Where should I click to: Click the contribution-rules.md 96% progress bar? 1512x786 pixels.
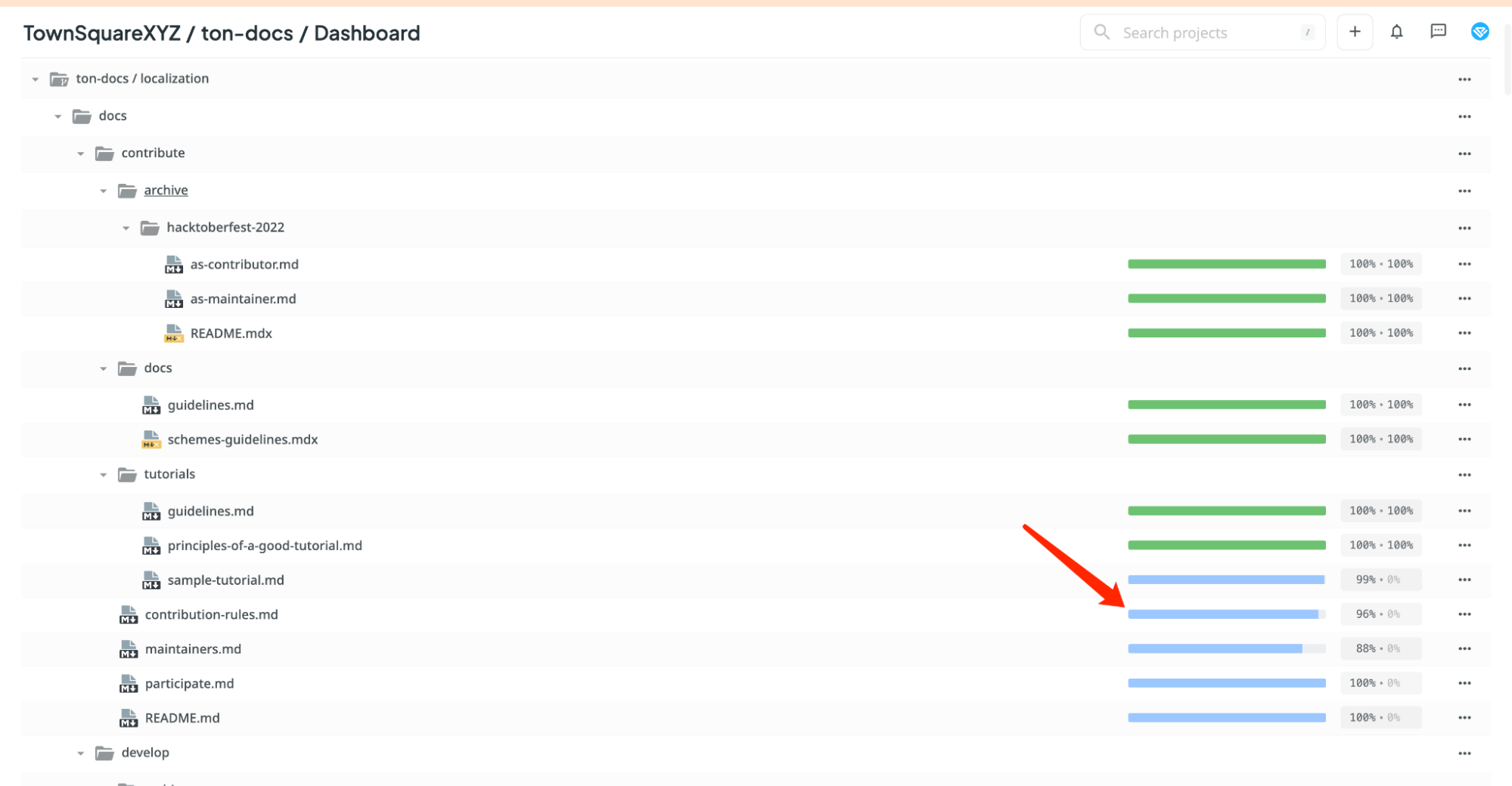point(1226,614)
